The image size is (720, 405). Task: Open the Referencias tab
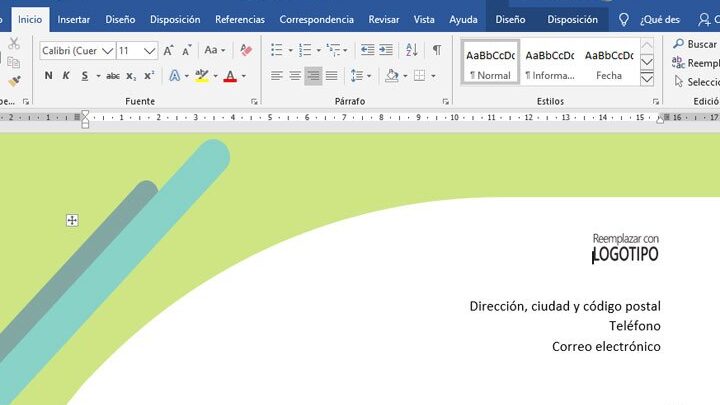coord(240,19)
